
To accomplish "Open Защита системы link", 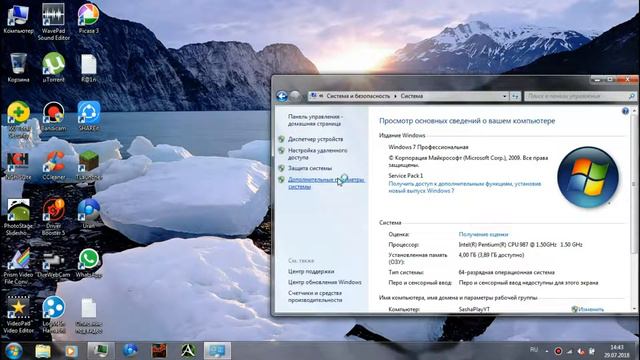I will click(x=310, y=168).
